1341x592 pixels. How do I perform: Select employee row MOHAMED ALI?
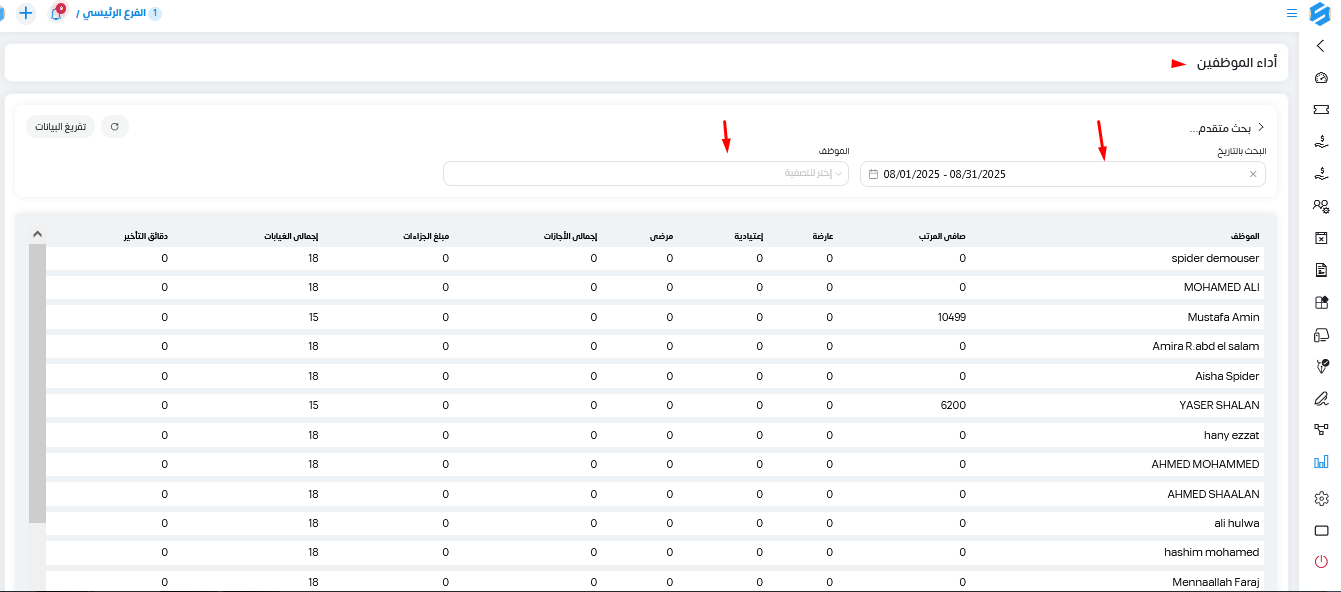pos(653,287)
